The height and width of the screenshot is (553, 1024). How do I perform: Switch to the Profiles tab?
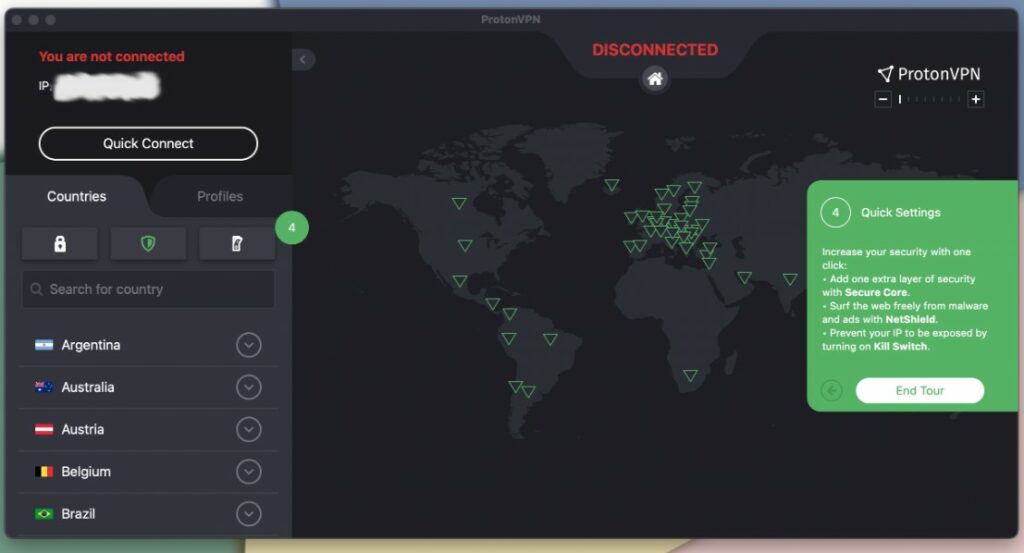click(220, 197)
